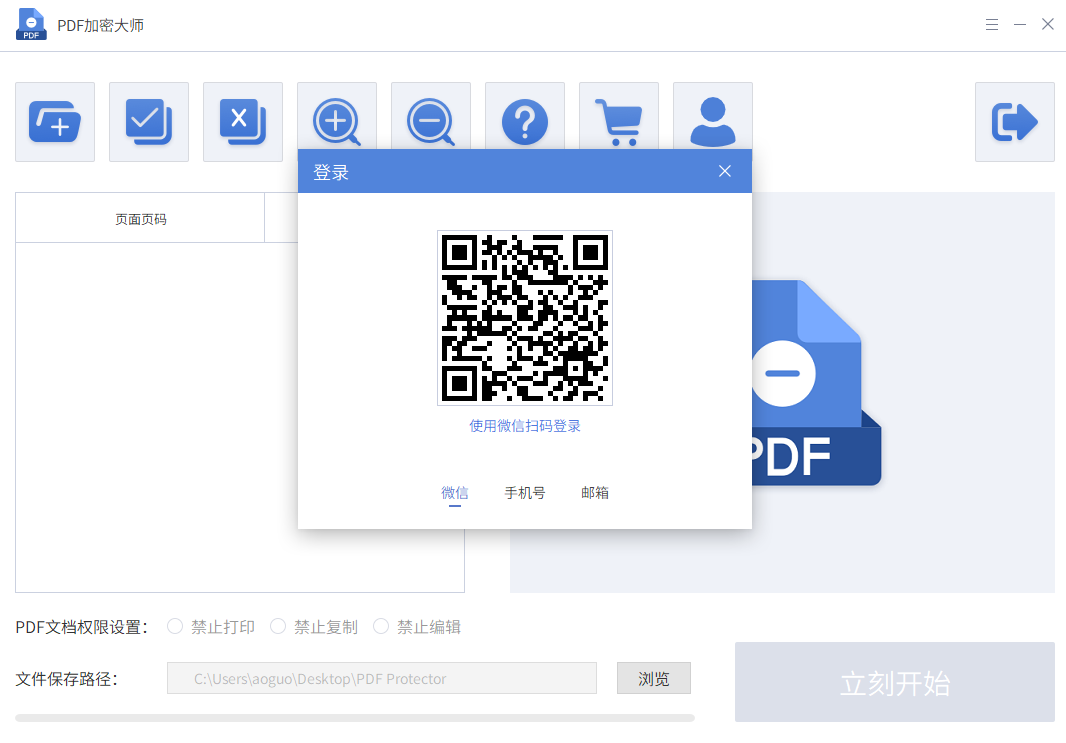The width and height of the screenshot is (1066, 743).
Task: Close the 登录 dialog
Action: pos(725,171)
